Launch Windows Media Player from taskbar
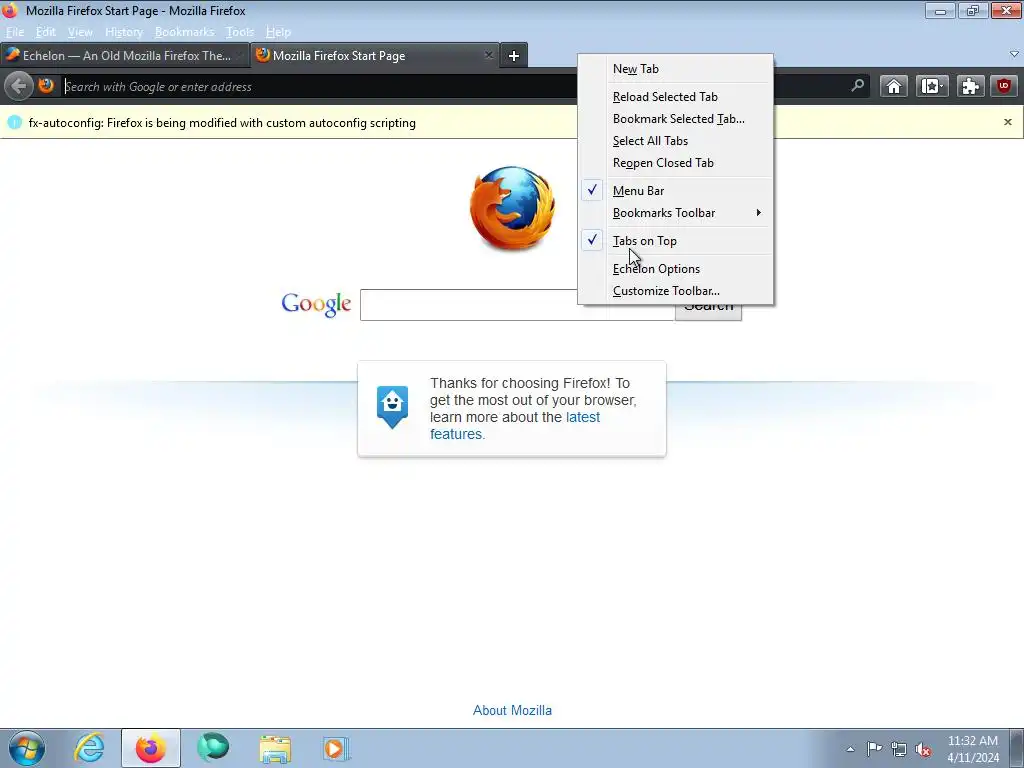This screenshot has height=768, width=1024. tap(336, 748)
